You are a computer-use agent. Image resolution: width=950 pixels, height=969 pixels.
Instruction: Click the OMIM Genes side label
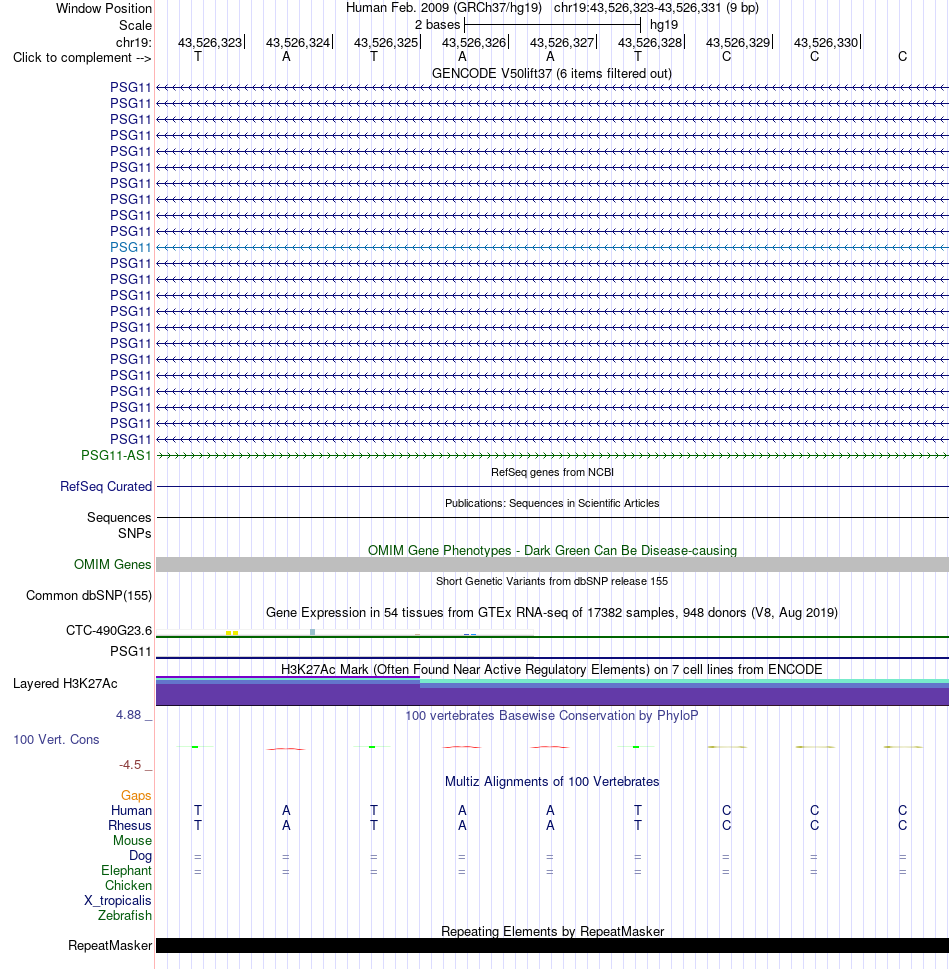[112, 564]
